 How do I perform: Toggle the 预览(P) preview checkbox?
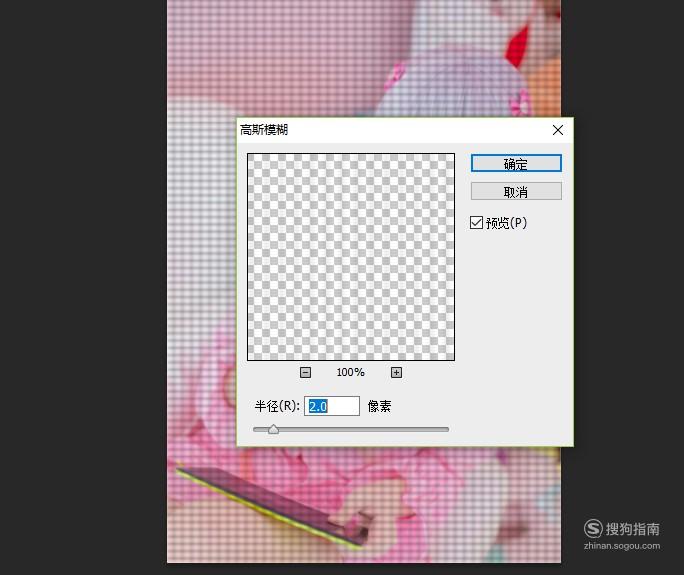[x=476, y=222]
